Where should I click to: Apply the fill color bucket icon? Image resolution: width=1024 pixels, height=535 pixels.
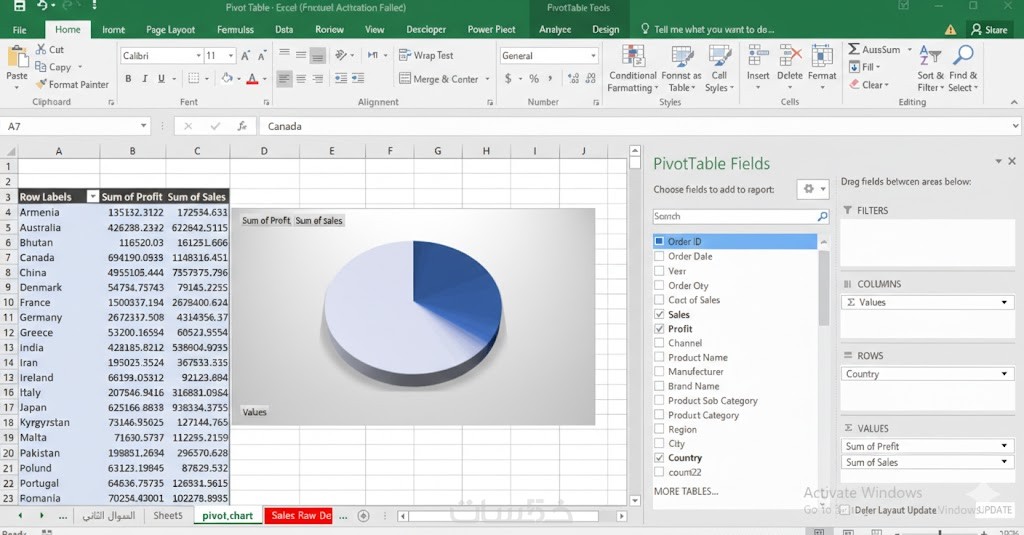(227, 78)
